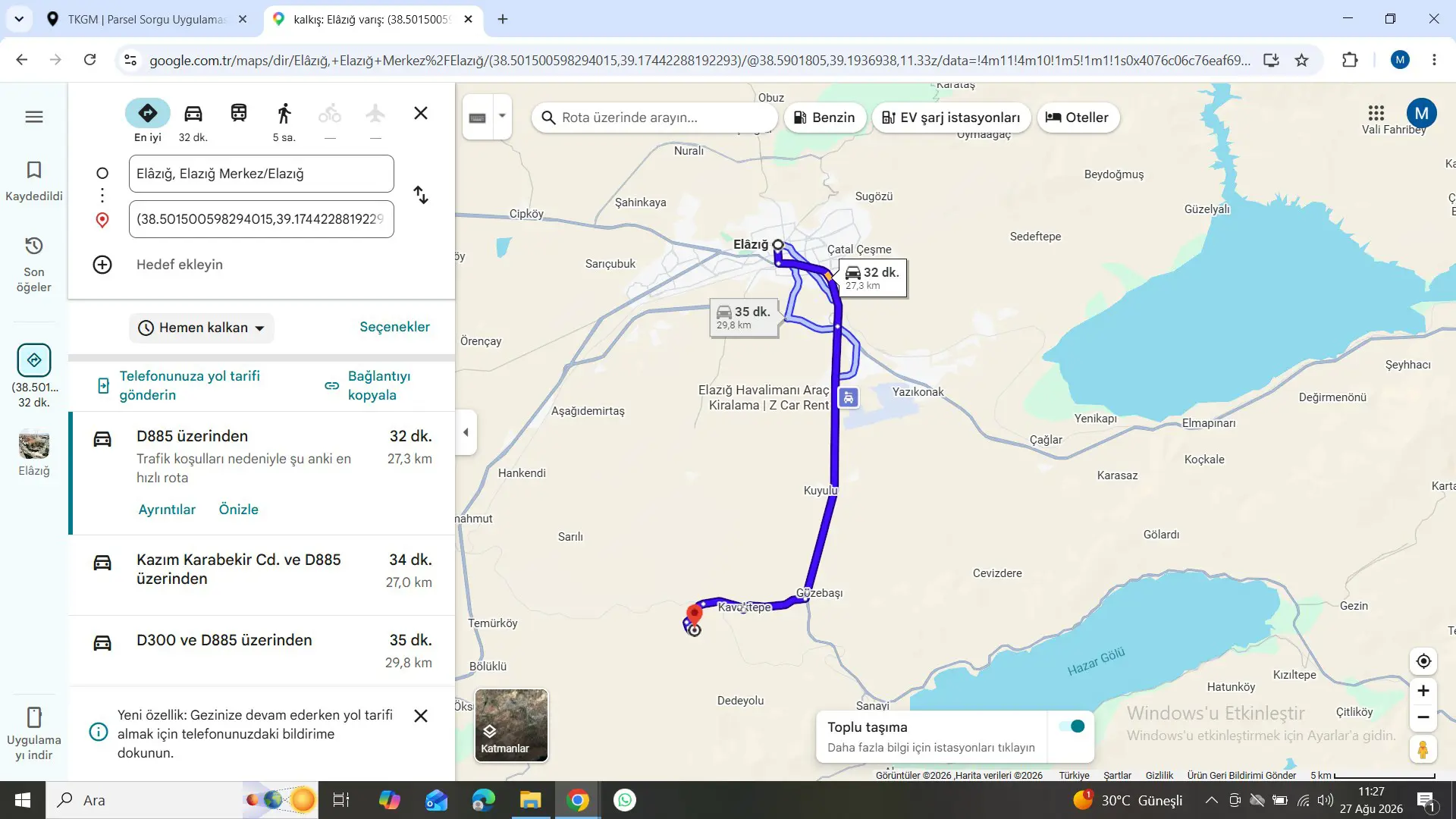Zoom out of the map with the minus
Screen dimensions: 1456x819
click(1423, 717)
